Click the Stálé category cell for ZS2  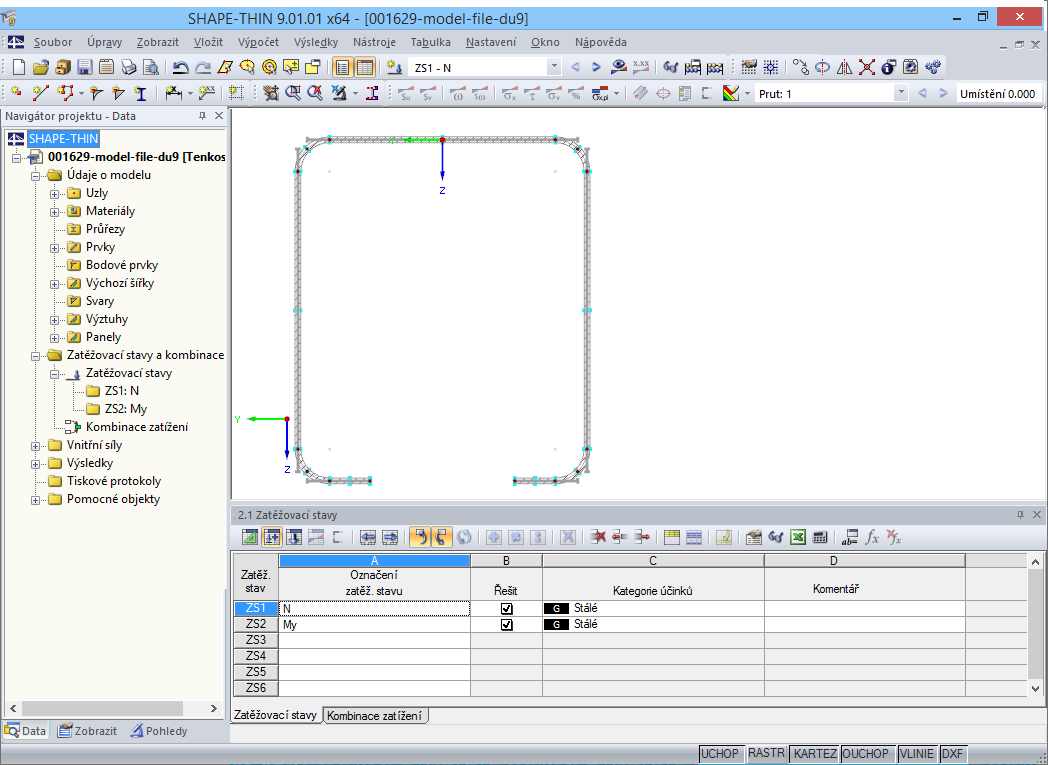[x=653, y=624]
